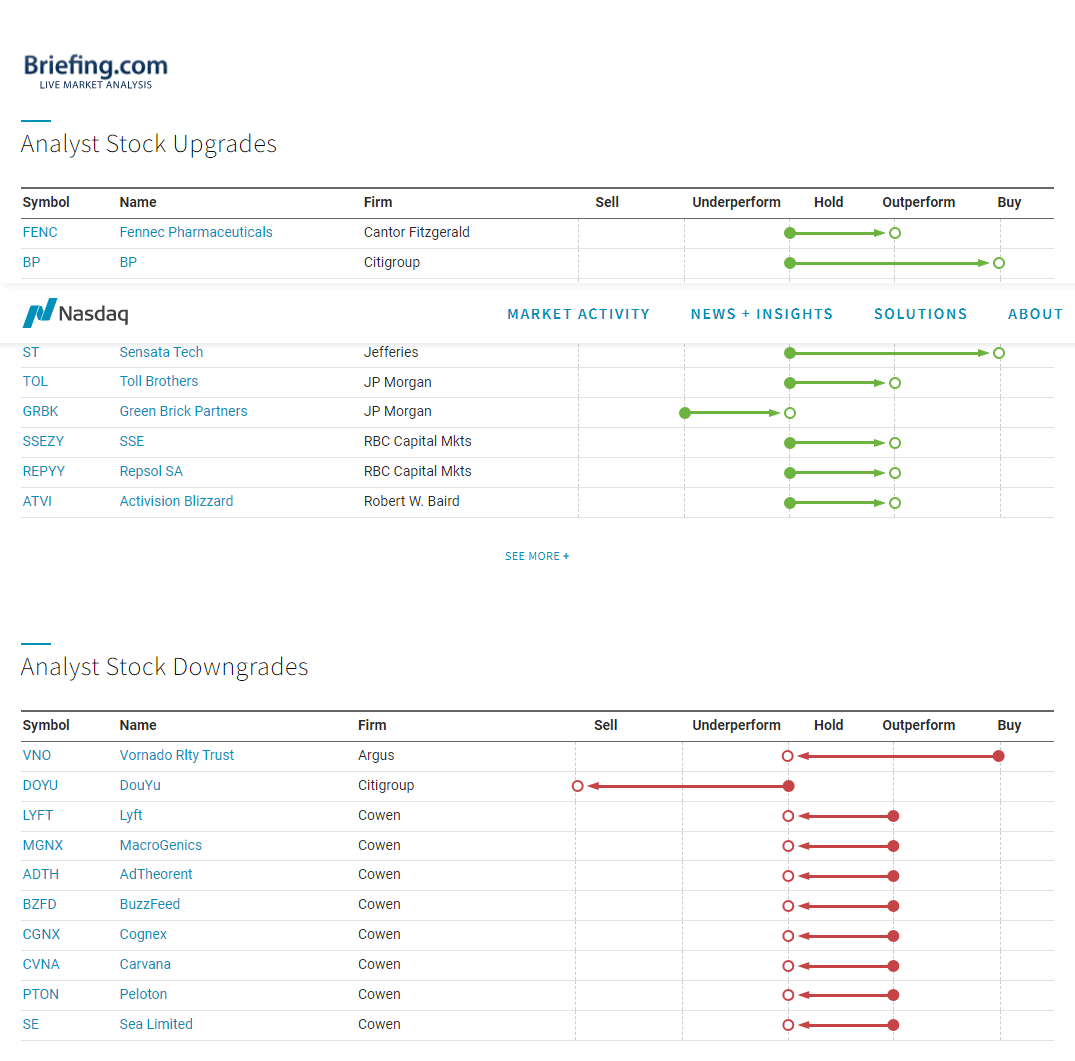Click the PTON ticker symbol
Viewport: 1075px width, 1061px height.
click(x=40, y=995)
